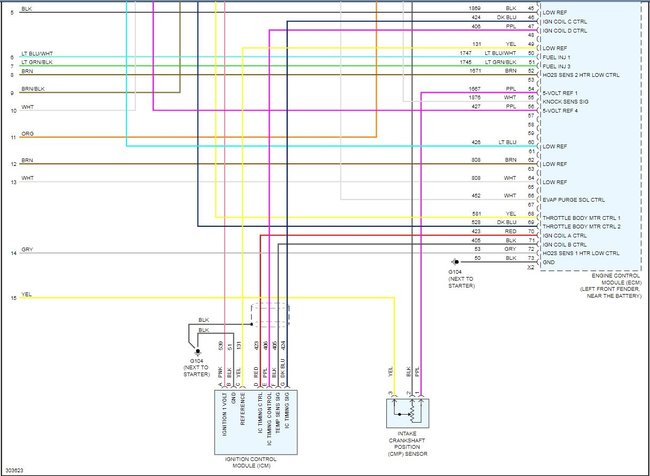
Task: Click the EVAP PURGE SOL CTRL label
Action: [574, 200]
